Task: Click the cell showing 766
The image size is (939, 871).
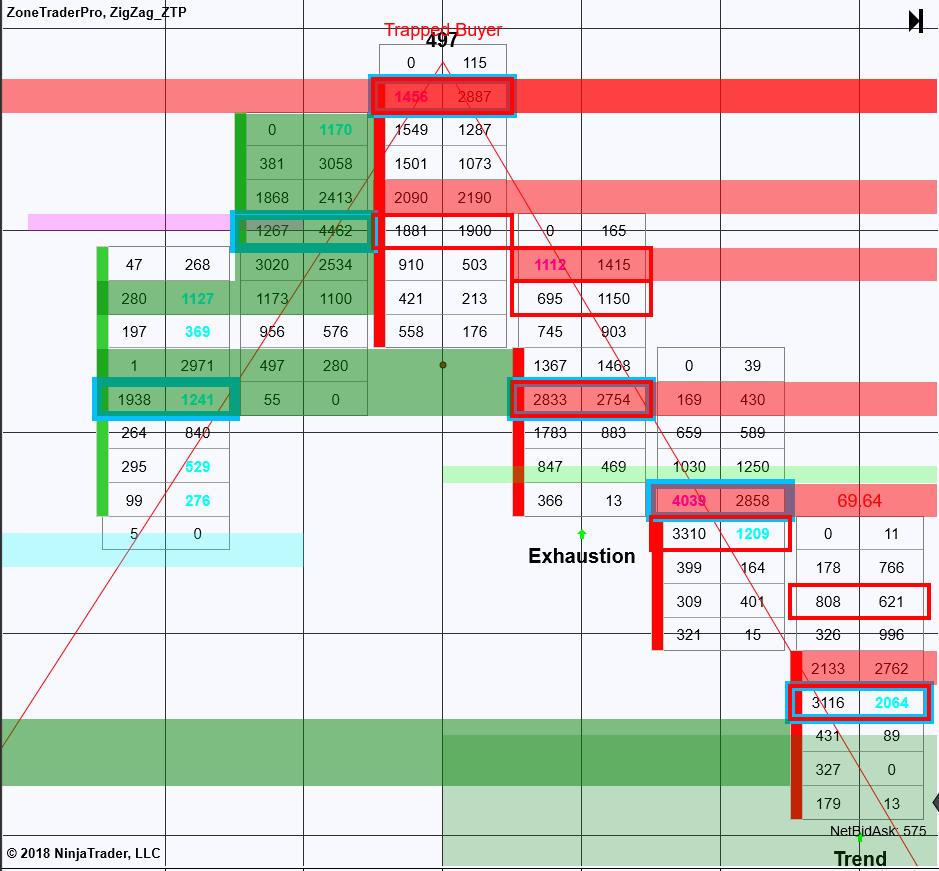Action: pos(891,568)
